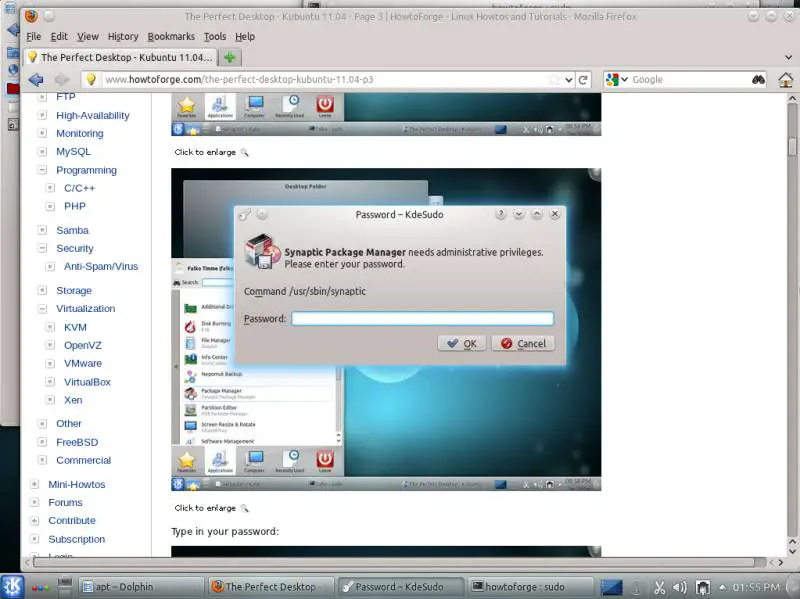800x599 pixels.
Task: Open the Commercial category link
Action: point(84,460)
